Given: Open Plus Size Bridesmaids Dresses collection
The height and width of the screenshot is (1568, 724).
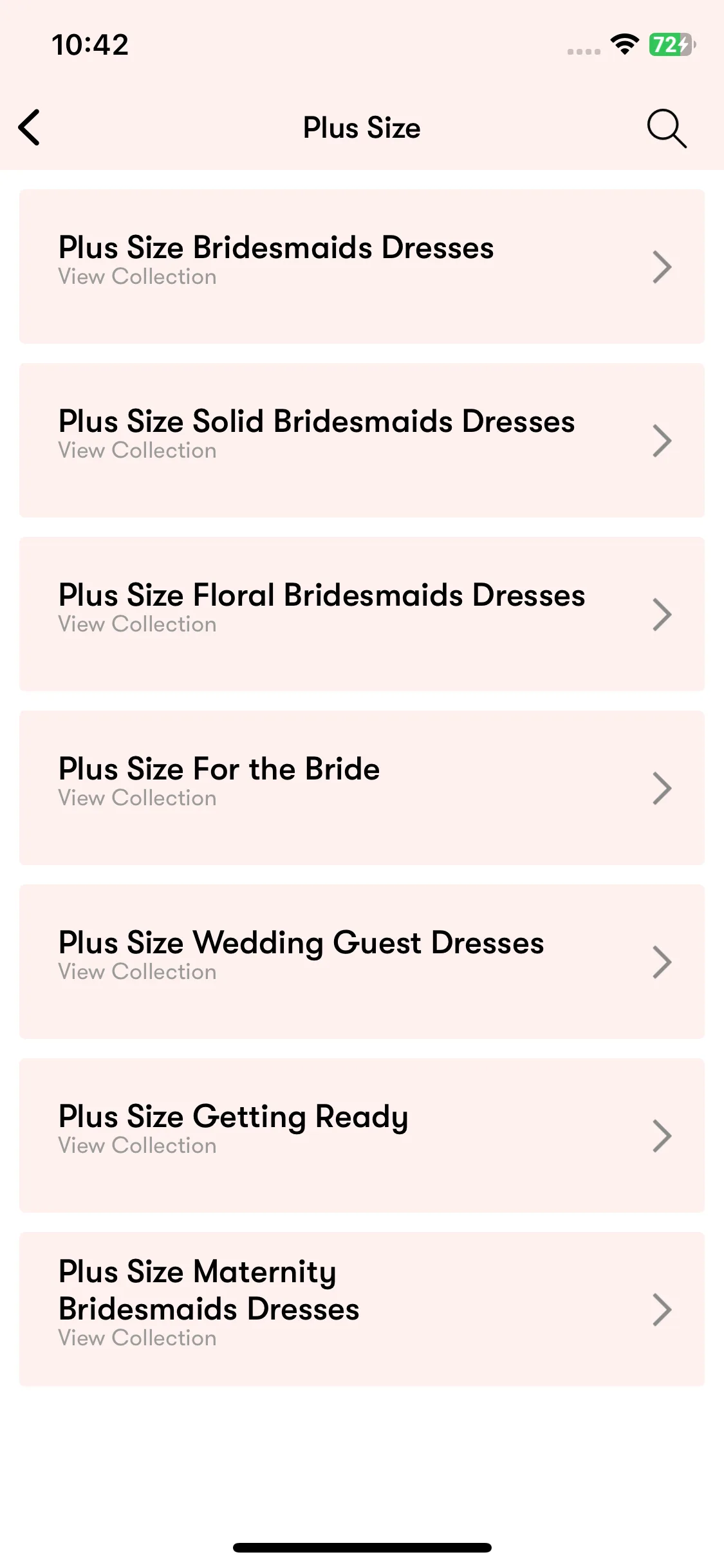Looking at the screenshot, I should [x=362, y=266].
